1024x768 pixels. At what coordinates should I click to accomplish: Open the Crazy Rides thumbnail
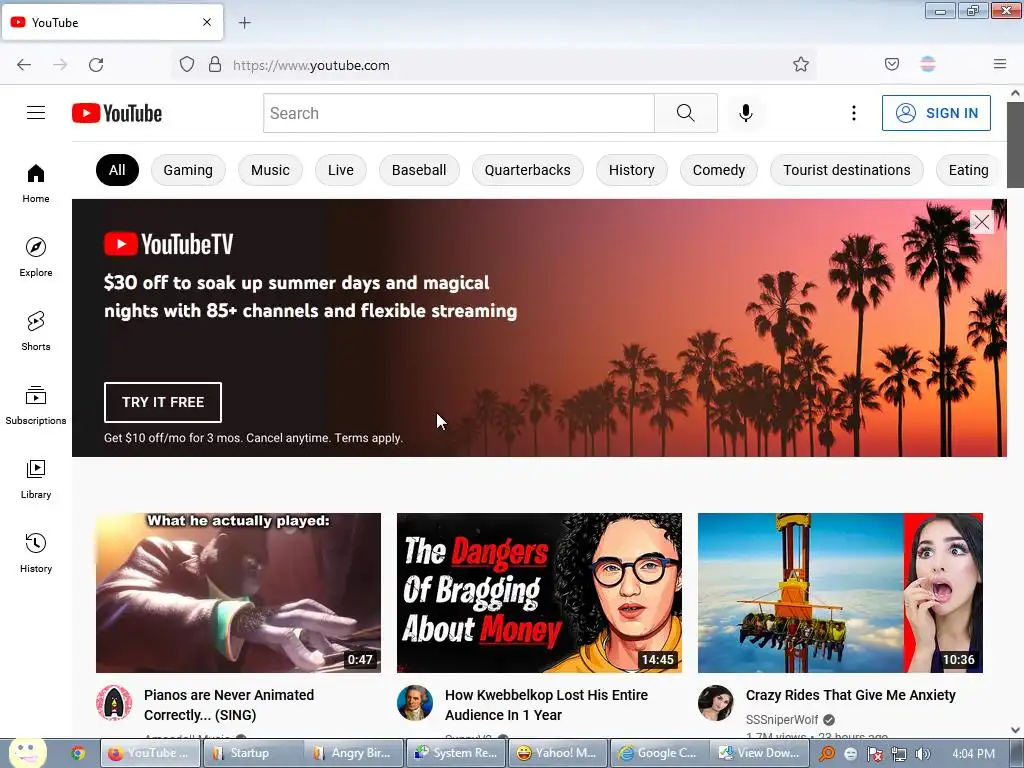(x=840, y=592)
